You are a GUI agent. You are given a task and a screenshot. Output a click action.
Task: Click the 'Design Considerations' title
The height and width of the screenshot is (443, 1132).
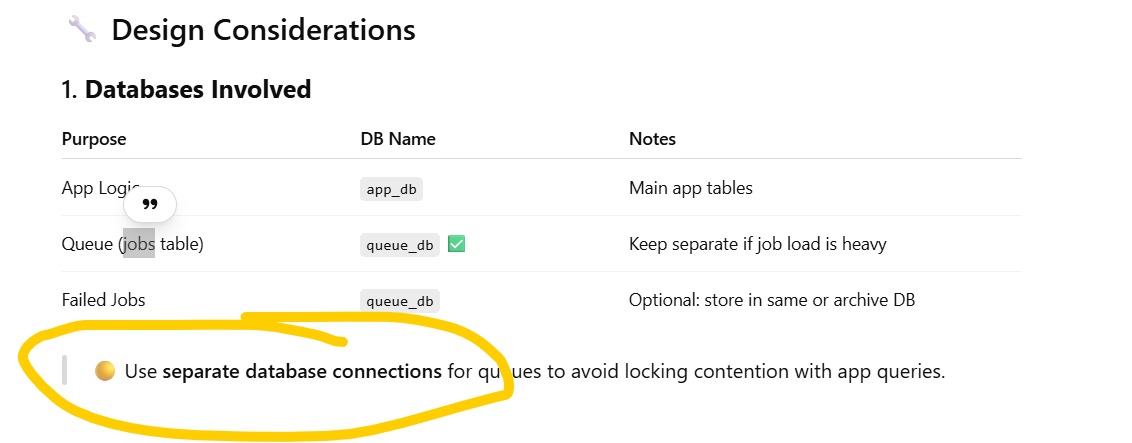[264, 30]
